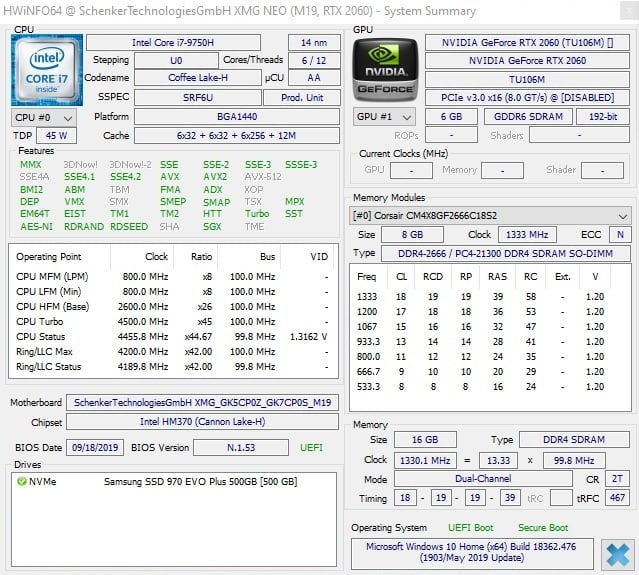Click the Prod. Unit field
This screenshot has width=639, height=575.
pos(302,97)
